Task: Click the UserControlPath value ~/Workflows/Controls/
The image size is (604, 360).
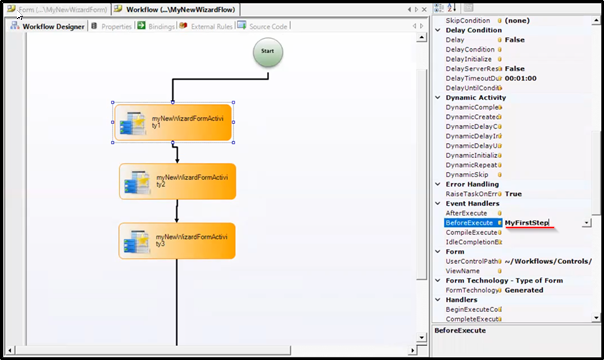Action: point(548,261)
